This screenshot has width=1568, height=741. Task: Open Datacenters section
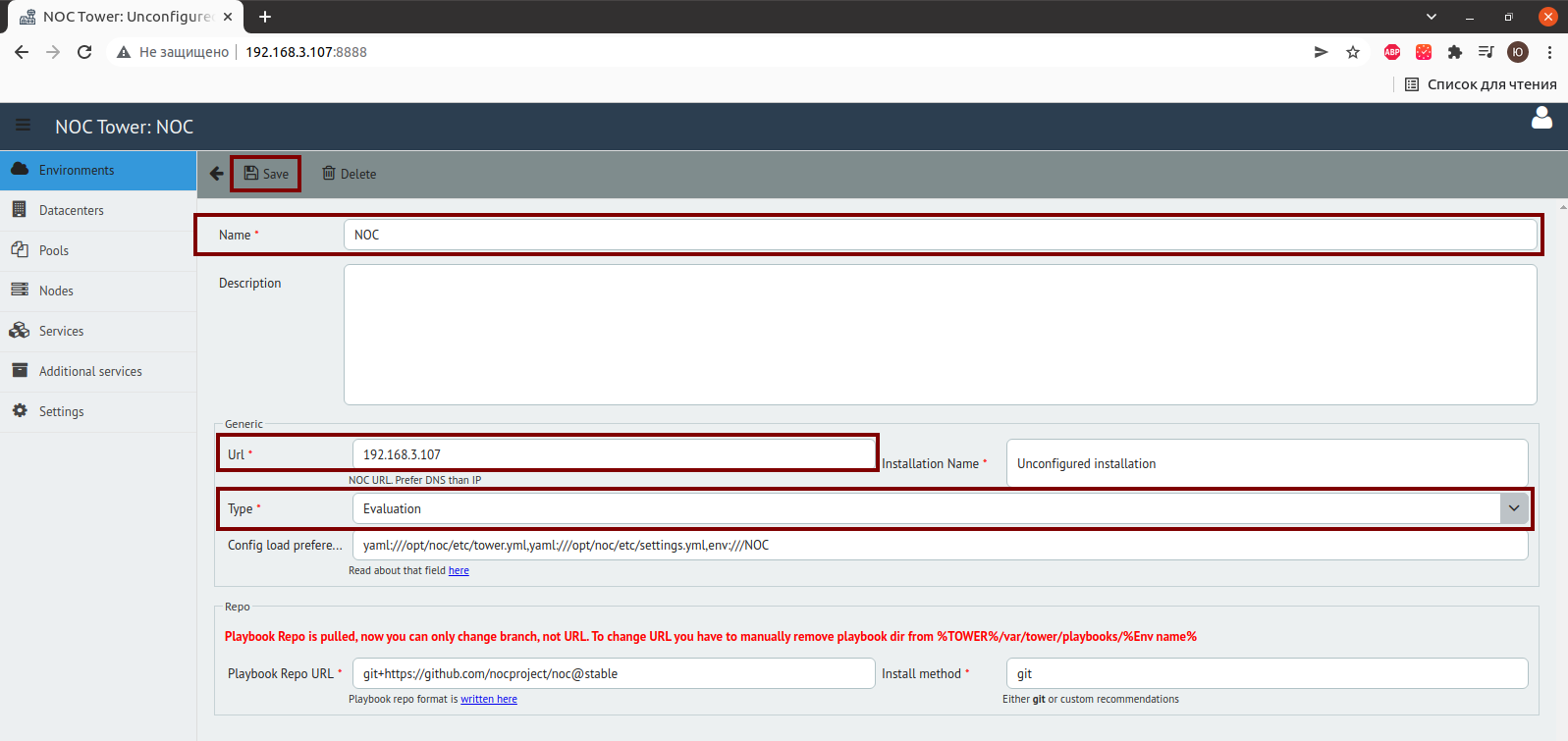click(x=98, y=210)
